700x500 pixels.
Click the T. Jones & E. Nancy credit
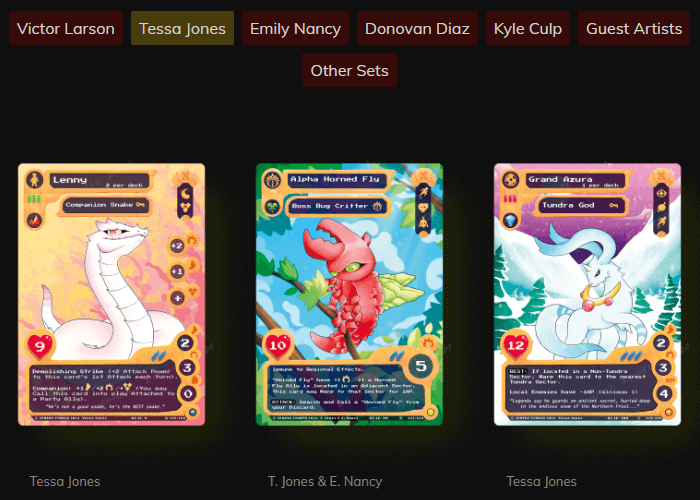point(325,481)
